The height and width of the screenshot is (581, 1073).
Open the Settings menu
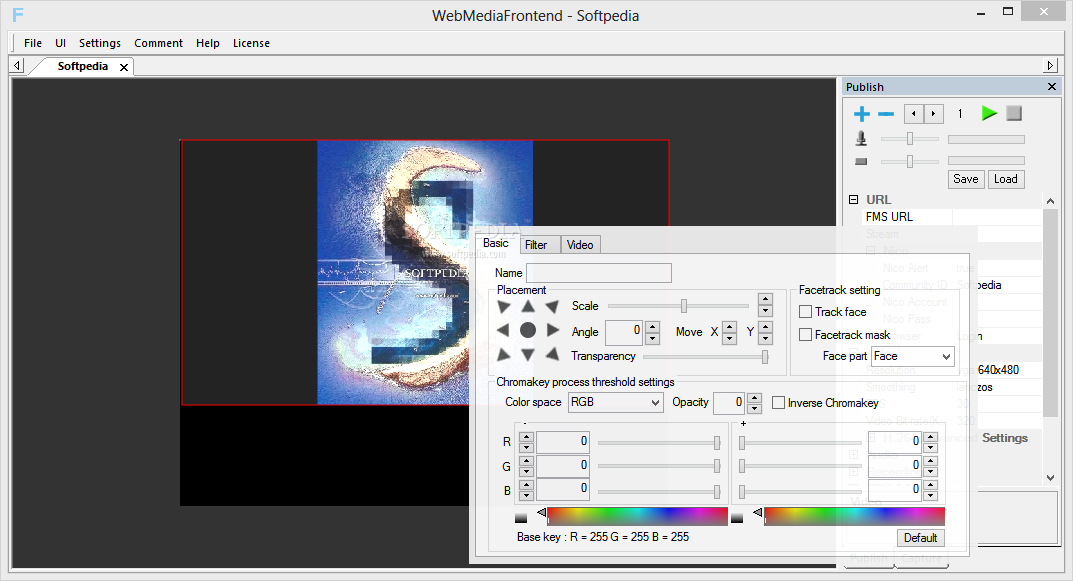100,43
